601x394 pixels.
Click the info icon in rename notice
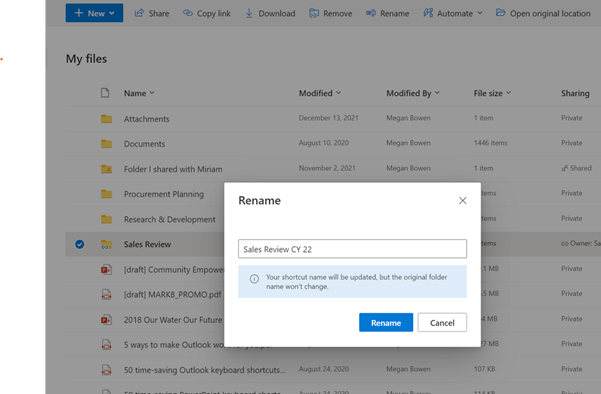(x=254, y=279)
